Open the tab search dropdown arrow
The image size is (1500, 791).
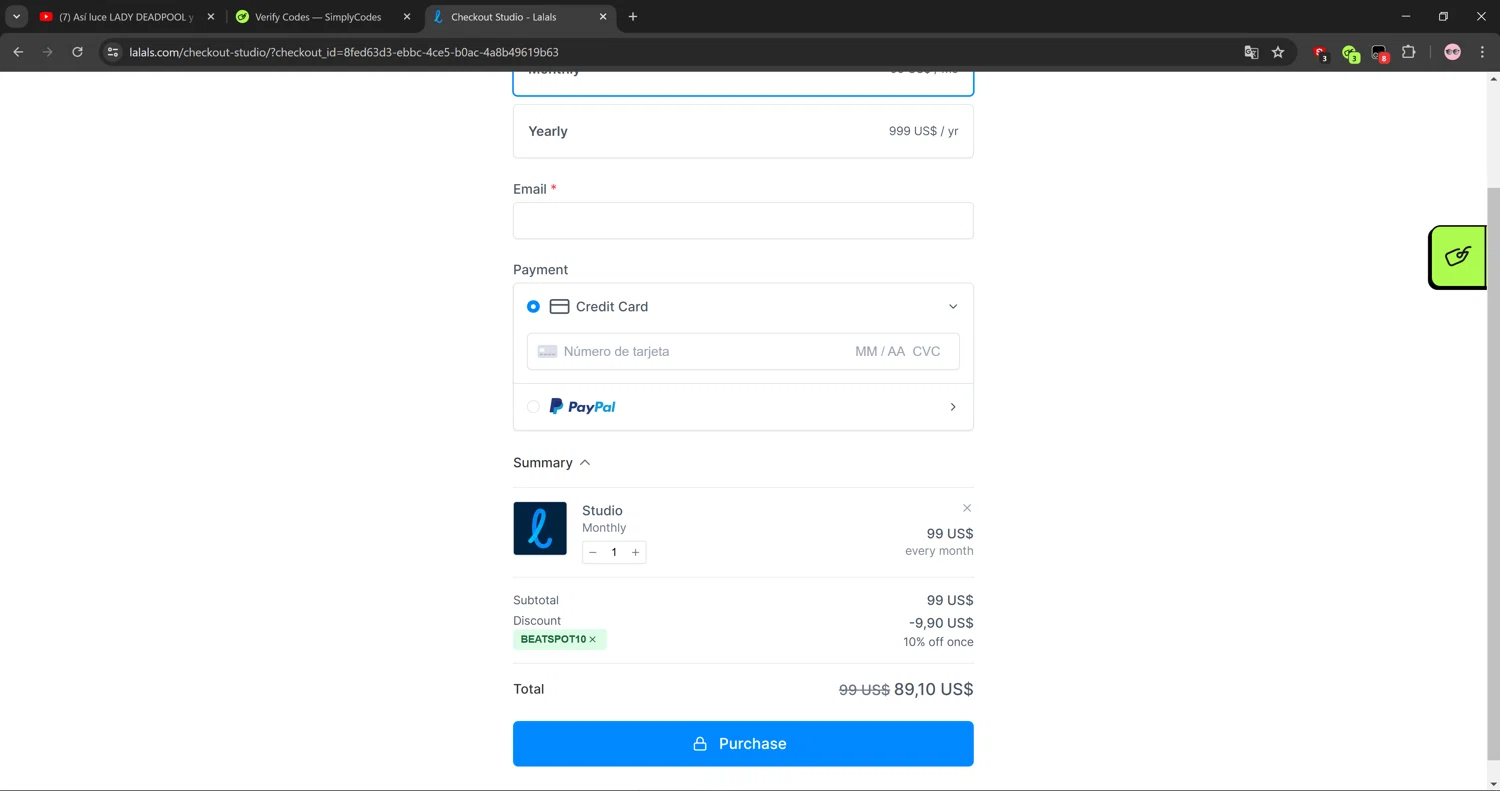16,17
